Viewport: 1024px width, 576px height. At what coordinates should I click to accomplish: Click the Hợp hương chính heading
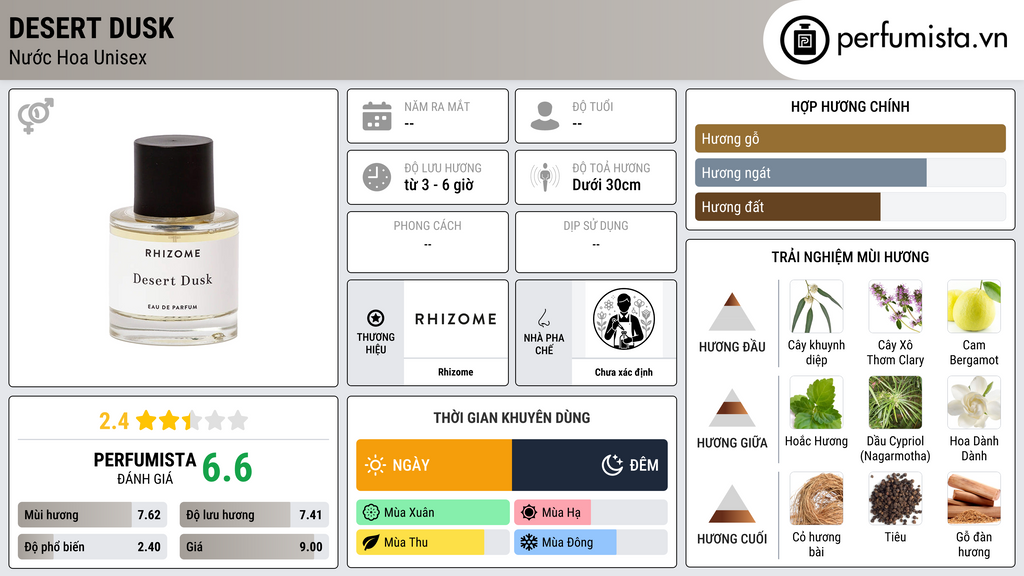pos(850,106)
